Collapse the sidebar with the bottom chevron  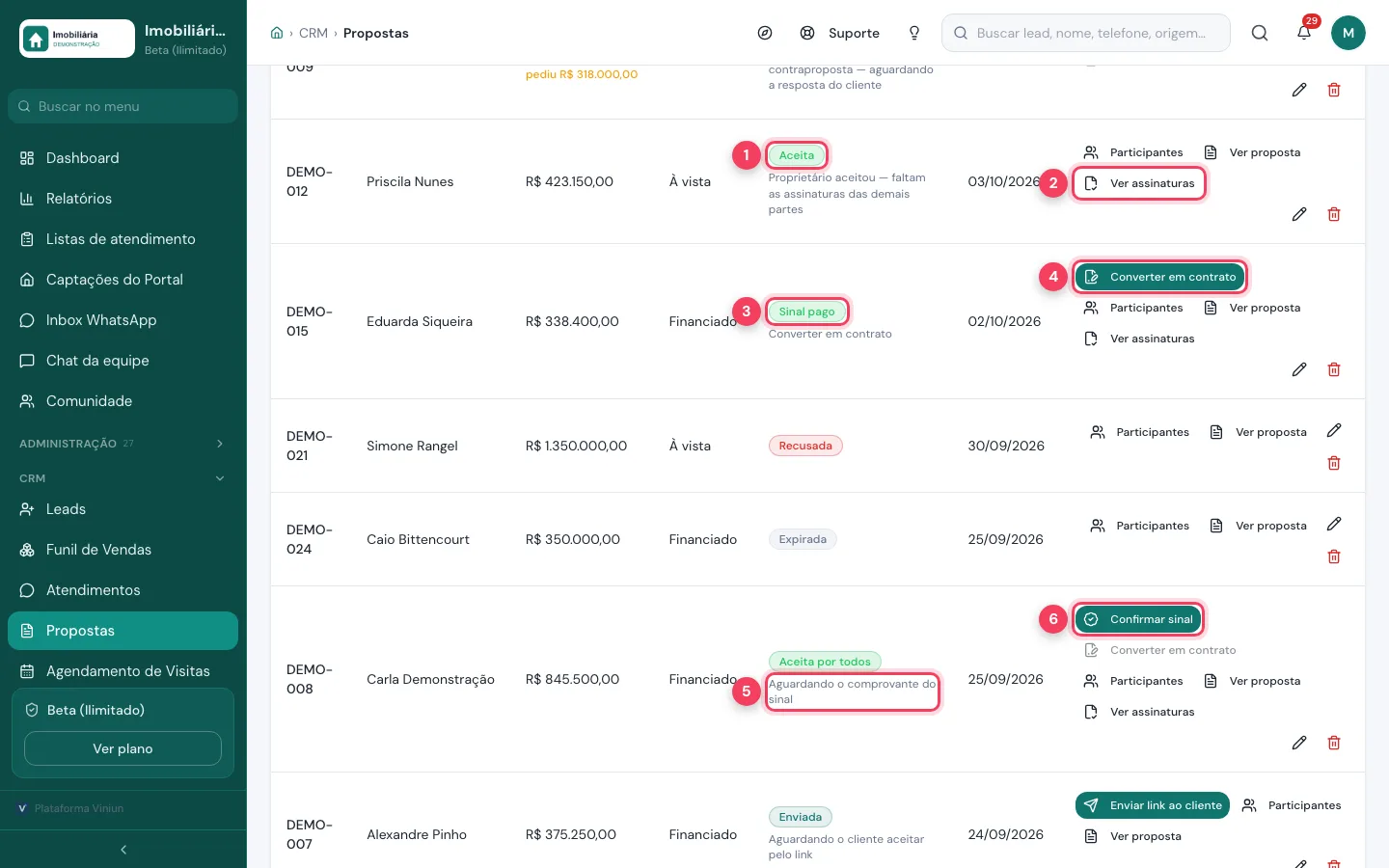pyautogui.click(x=123, y=850)
